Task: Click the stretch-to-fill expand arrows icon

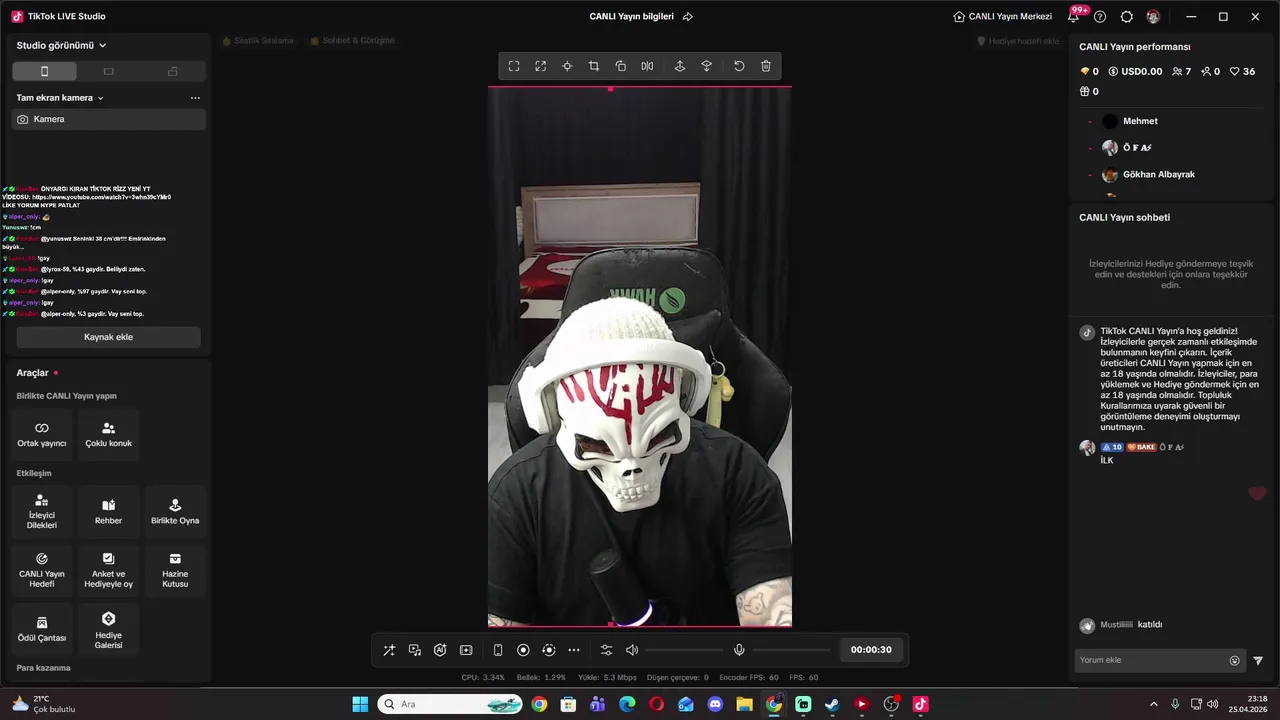Action: (540, 66)
